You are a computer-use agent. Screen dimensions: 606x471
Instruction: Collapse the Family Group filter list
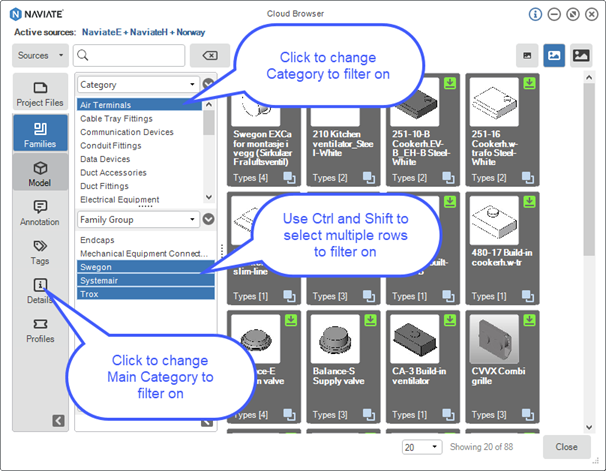(208, 219)
